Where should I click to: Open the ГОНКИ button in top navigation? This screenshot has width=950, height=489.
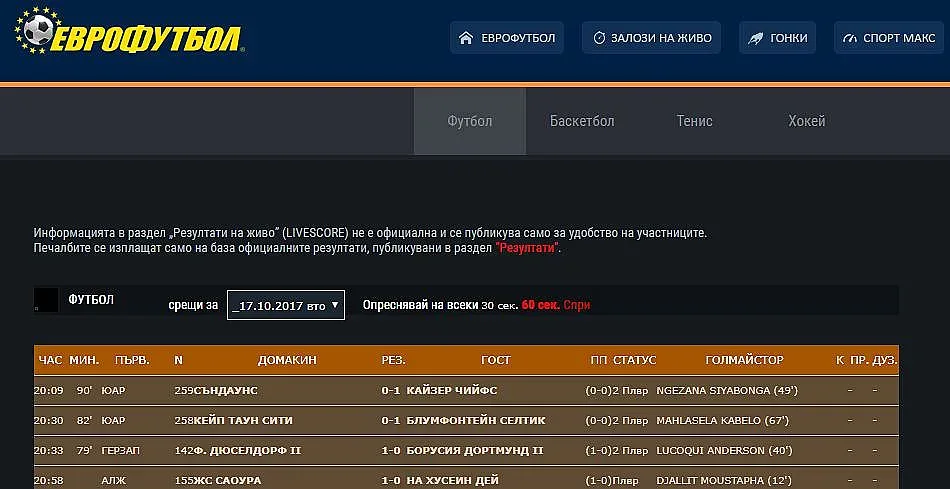(778, 38)
